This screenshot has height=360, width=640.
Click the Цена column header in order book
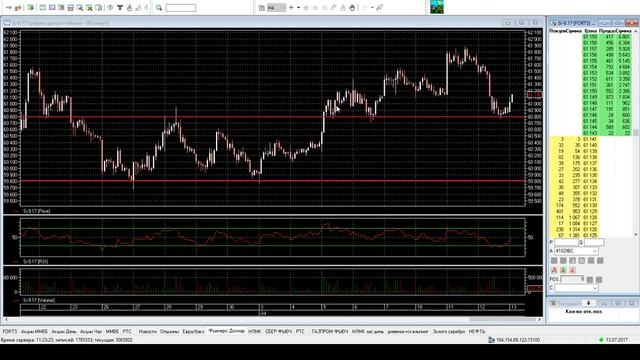tap(590, 31)
